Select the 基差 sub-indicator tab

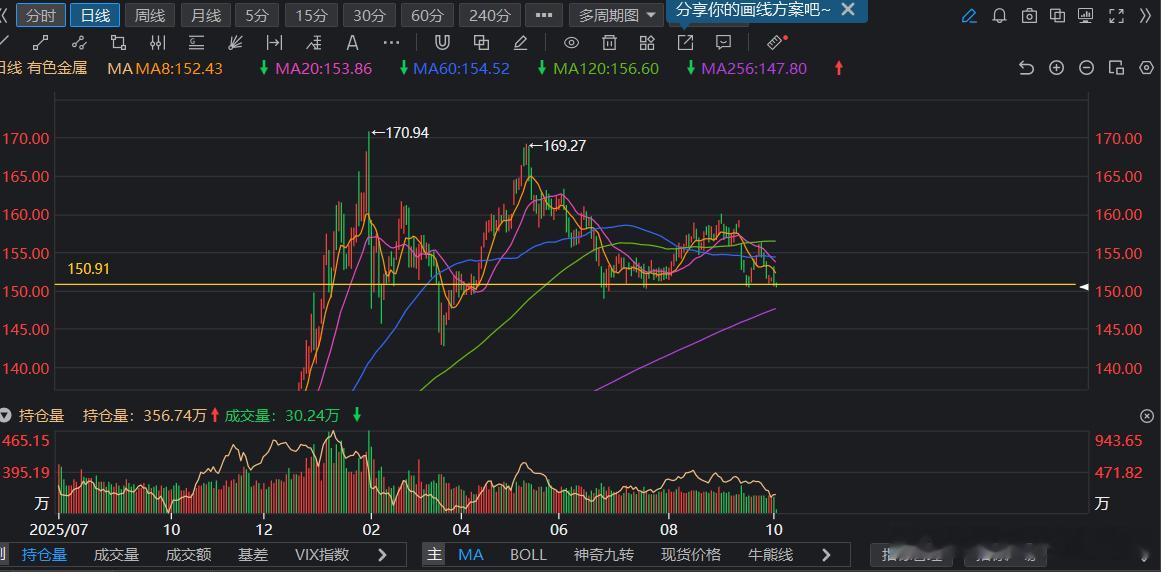point(252,554)
